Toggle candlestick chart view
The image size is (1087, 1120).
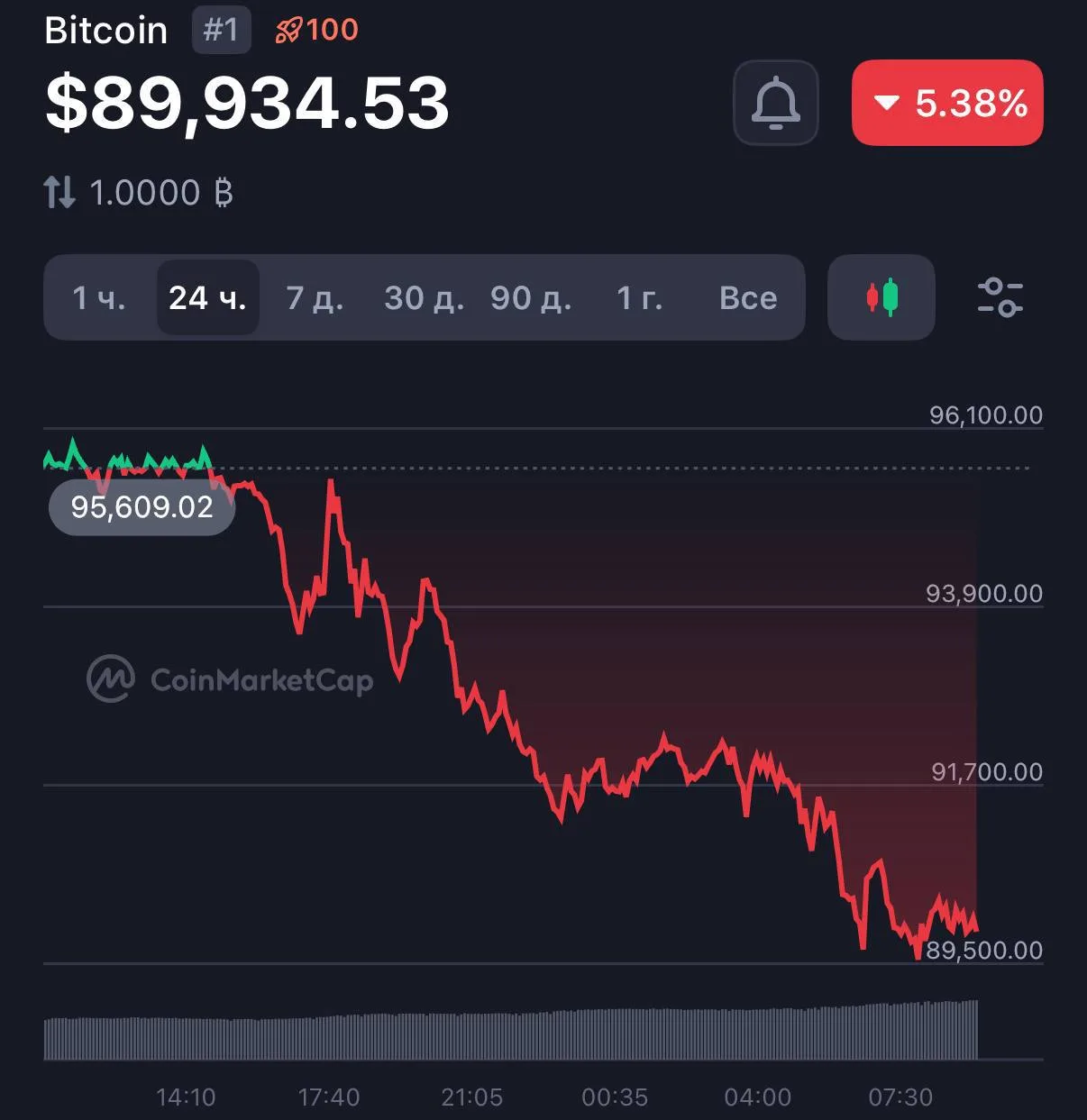881,297
